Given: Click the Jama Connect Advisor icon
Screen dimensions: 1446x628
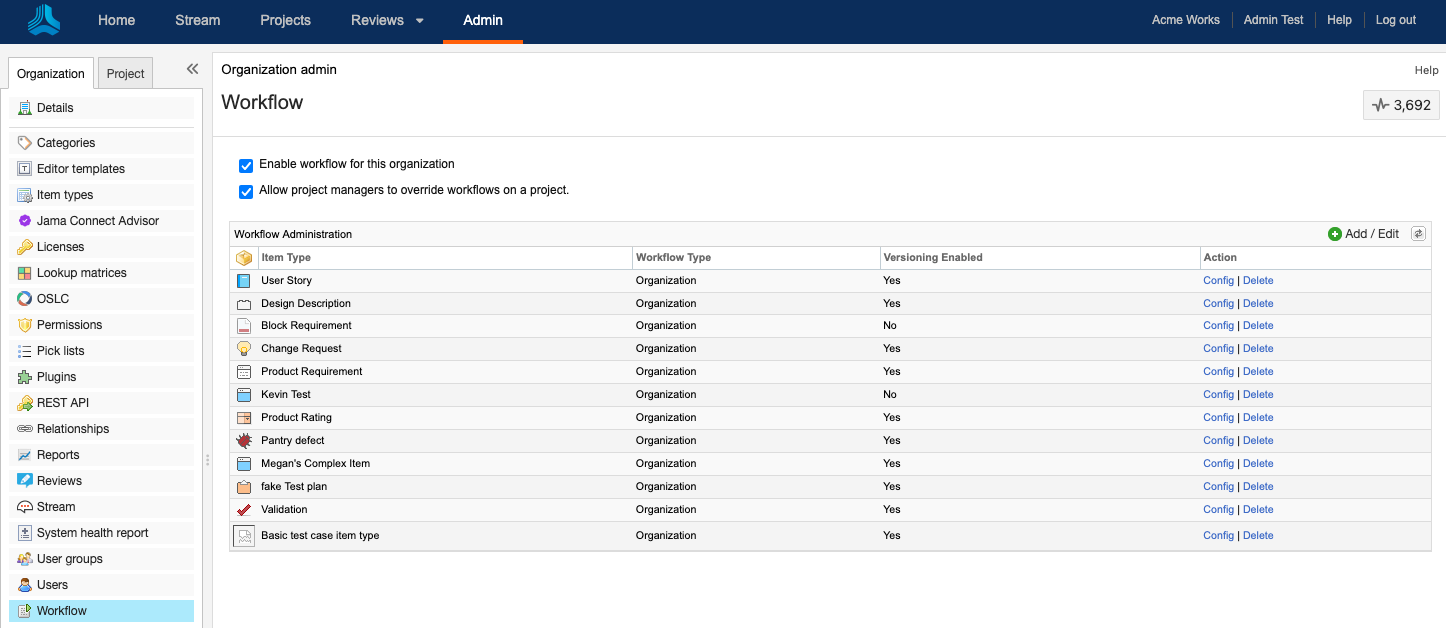Looking at the screenshot, I should point(25,221).
